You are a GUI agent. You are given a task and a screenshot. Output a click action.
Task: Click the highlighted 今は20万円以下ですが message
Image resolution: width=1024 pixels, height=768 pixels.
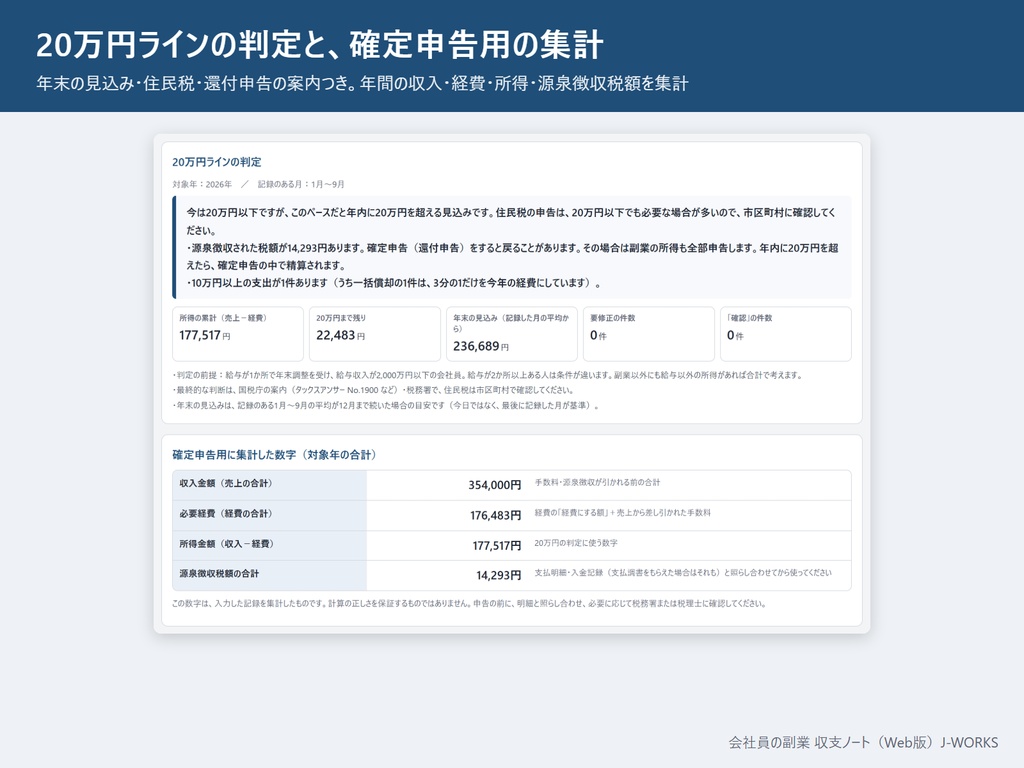(x=511, y=221)
